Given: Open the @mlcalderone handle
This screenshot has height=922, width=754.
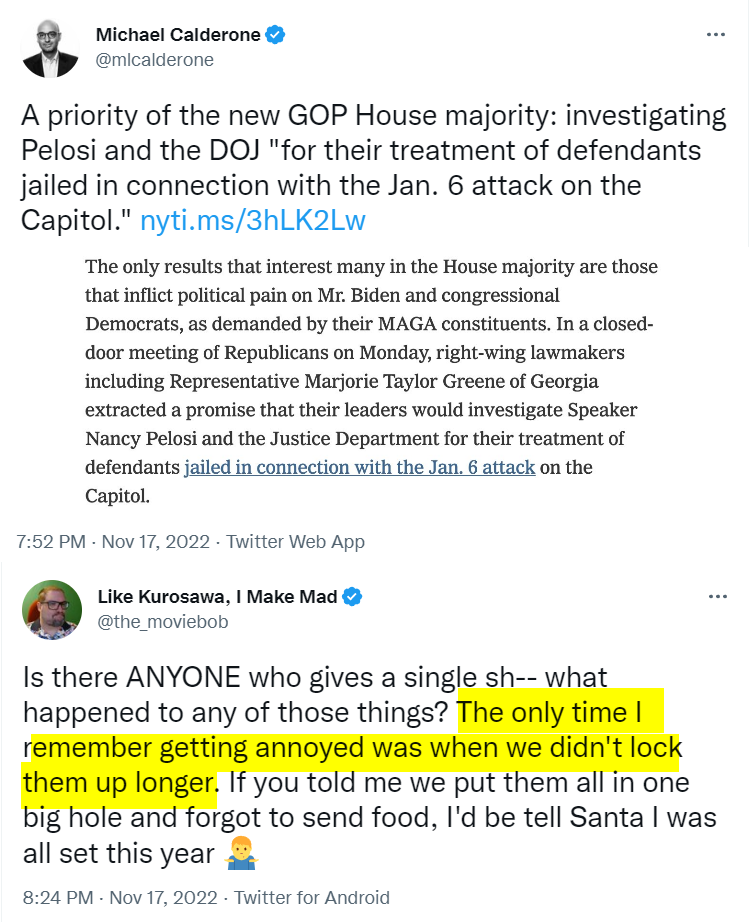Looking at the screenshot, I should (154, 59).
